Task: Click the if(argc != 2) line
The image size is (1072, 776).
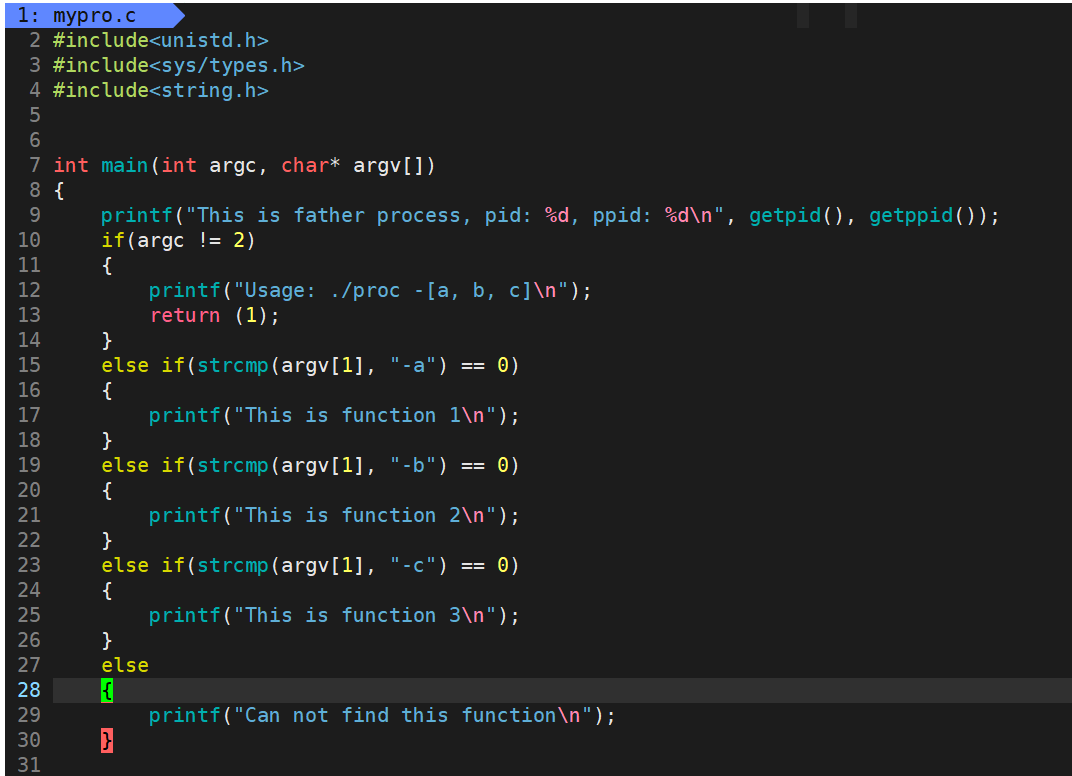Action: [178, 240]
